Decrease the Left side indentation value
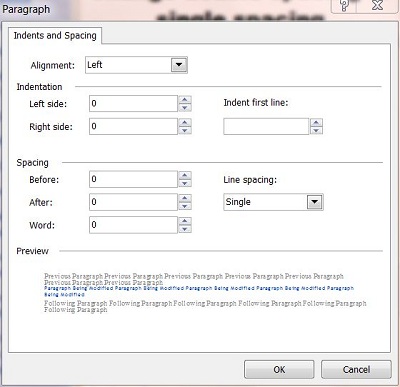The width and height of the screenshot is (400, 387). tap(185, 107)
